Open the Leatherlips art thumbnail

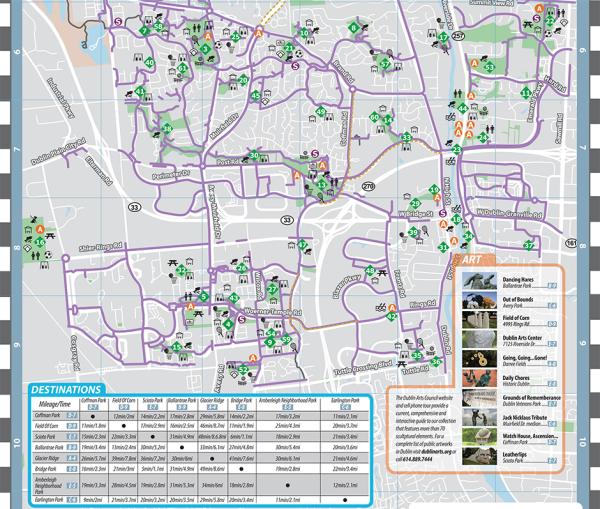(x=479, y=457)
